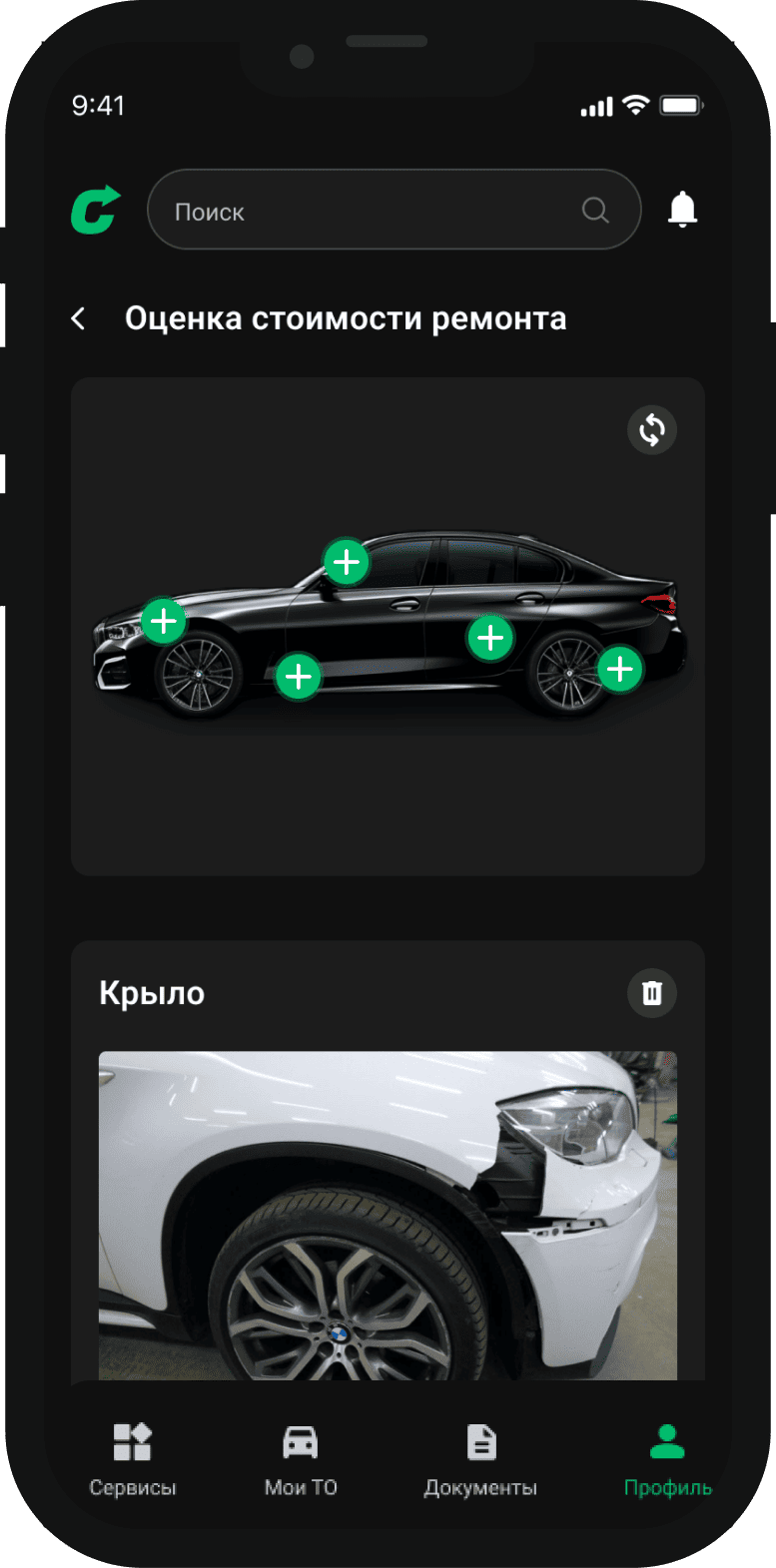Screen dimensions: 776x1568
Task: Add damage marker on rear door
Action: click(x=490, y=637)
